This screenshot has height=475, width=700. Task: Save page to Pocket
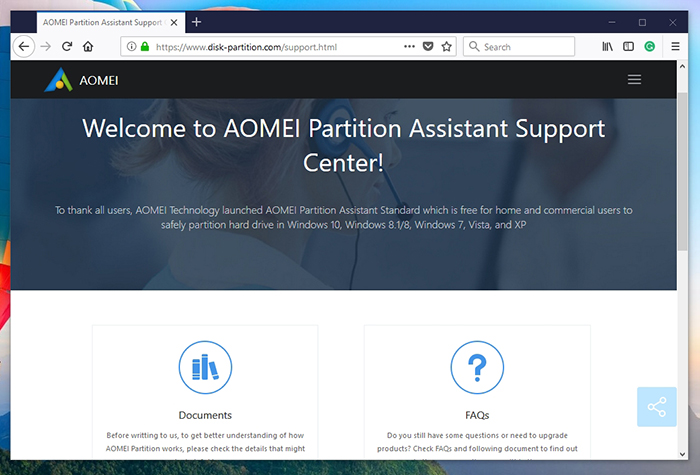428,46
